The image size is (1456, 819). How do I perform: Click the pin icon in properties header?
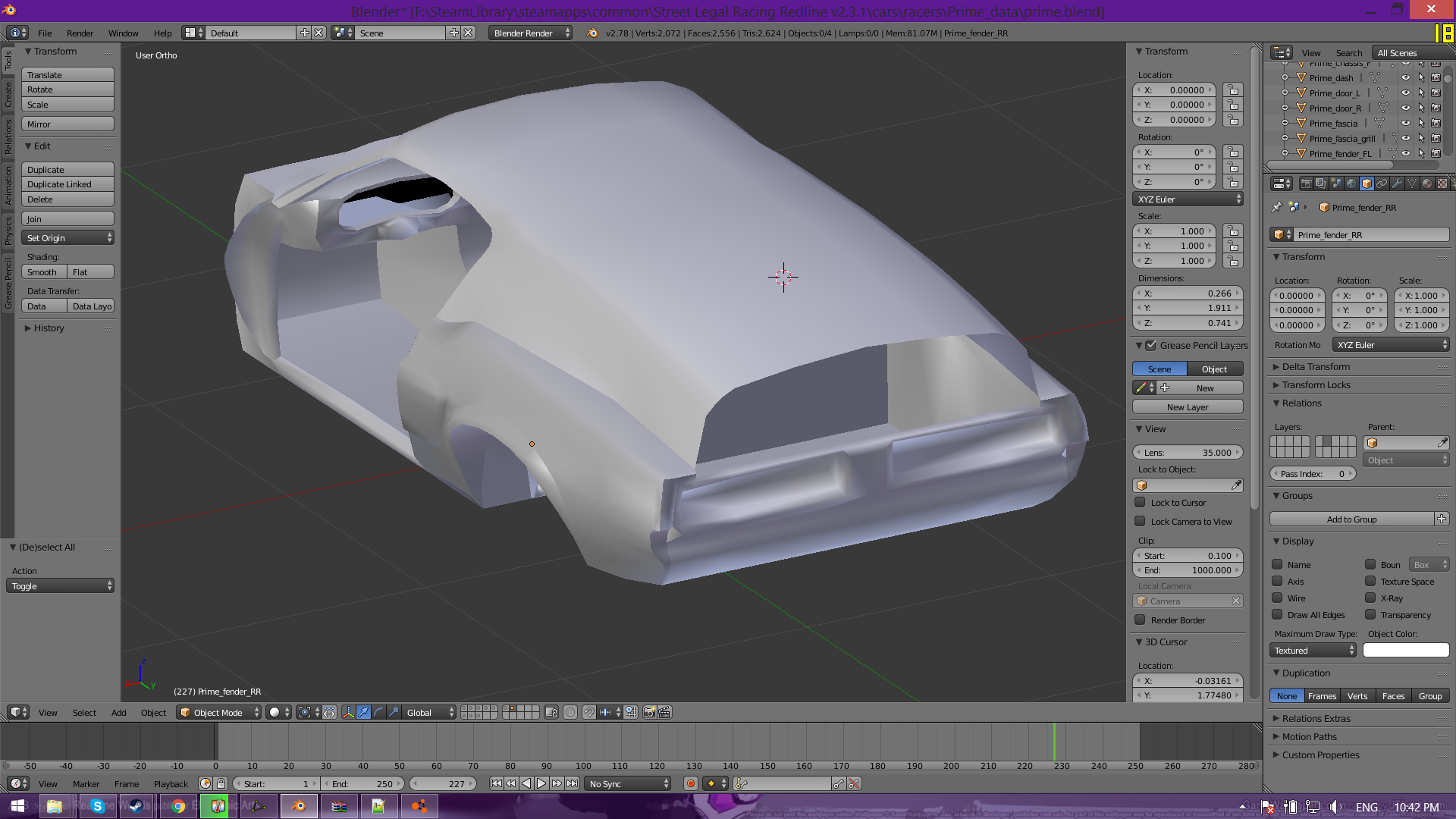click(x=1276, y=207)
